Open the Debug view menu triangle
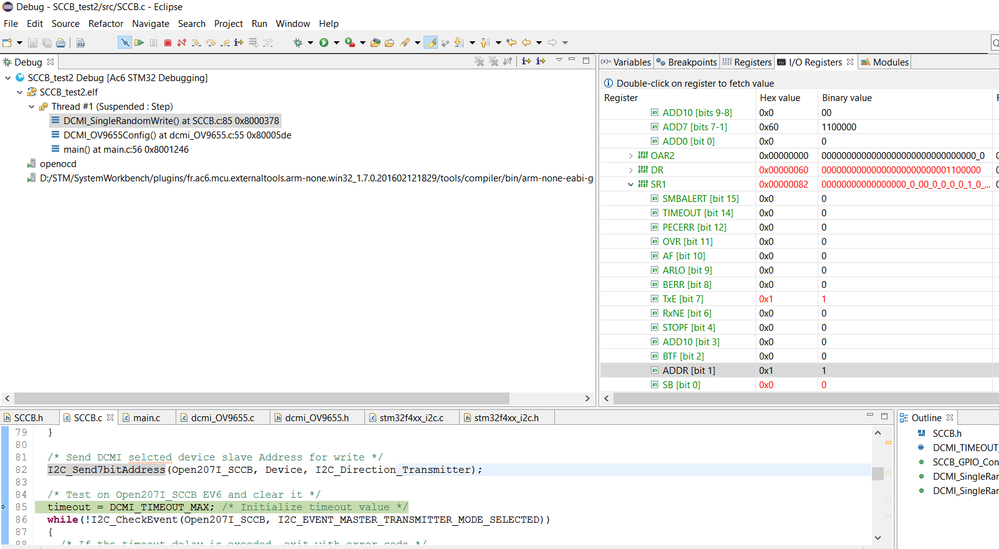This screenshot has height=549, width=999. pos(559,61)
